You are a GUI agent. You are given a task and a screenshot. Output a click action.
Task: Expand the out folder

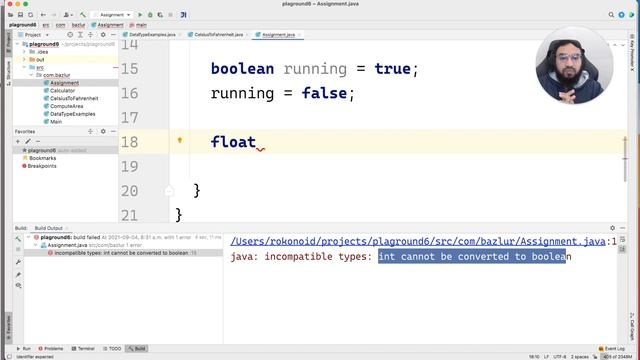click(24, 60)
